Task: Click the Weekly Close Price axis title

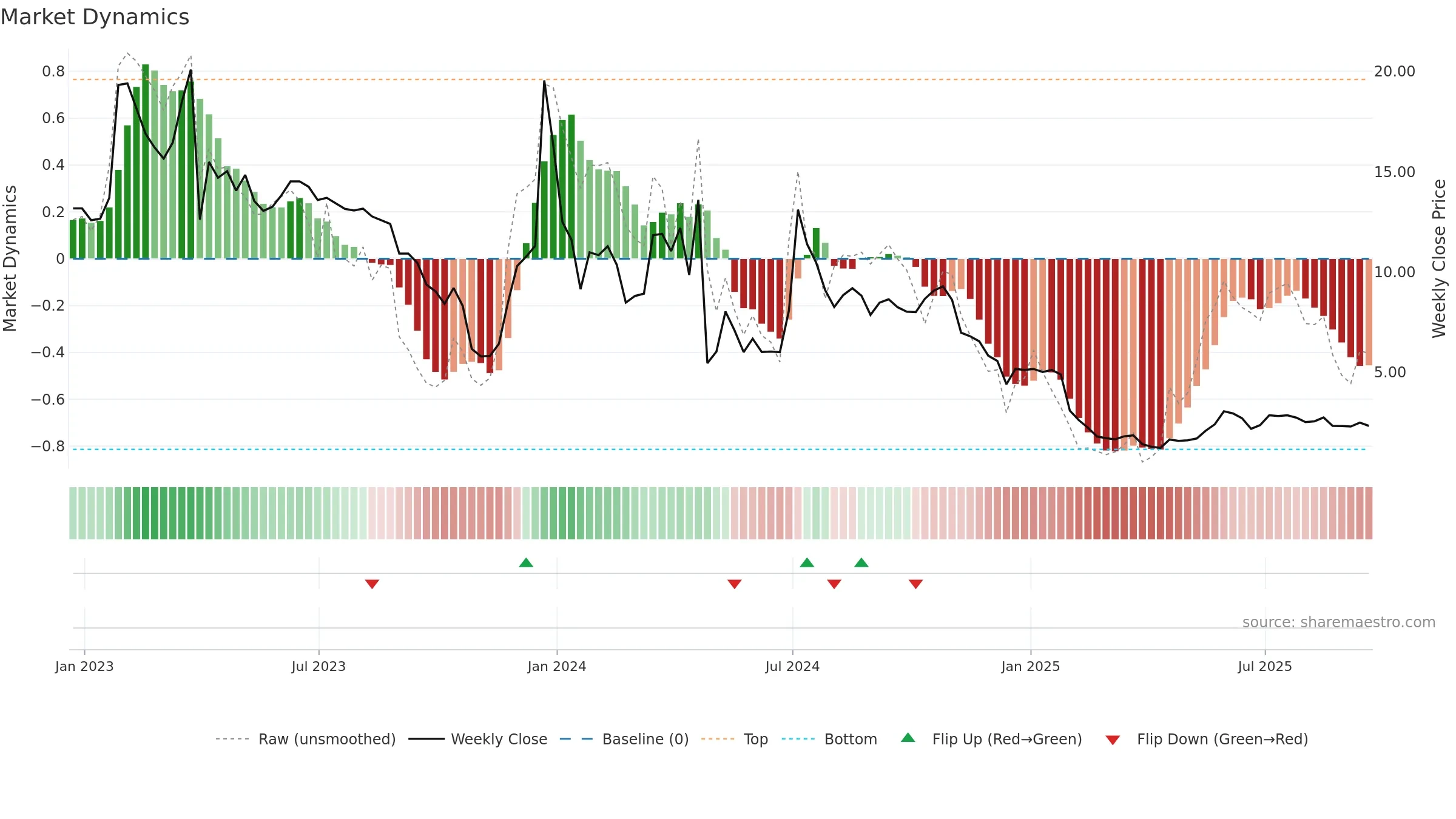Action: pos(1439,258)
